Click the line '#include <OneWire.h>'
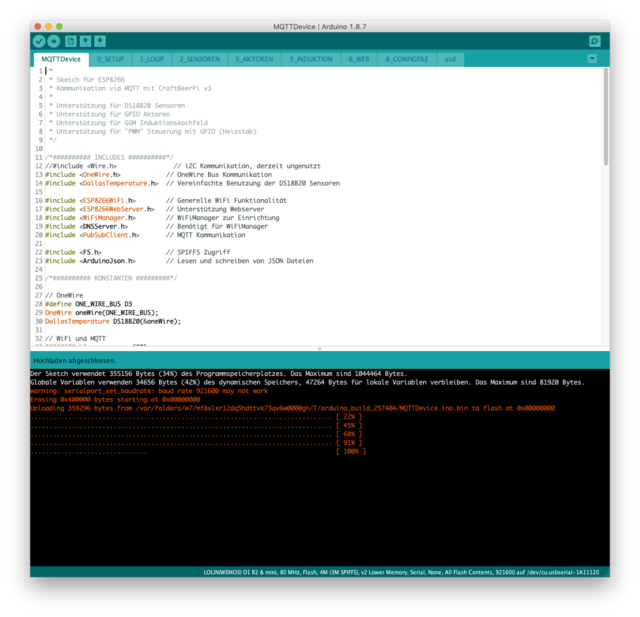This screenshot has height=617, width=640. click(x=83, y=175)
